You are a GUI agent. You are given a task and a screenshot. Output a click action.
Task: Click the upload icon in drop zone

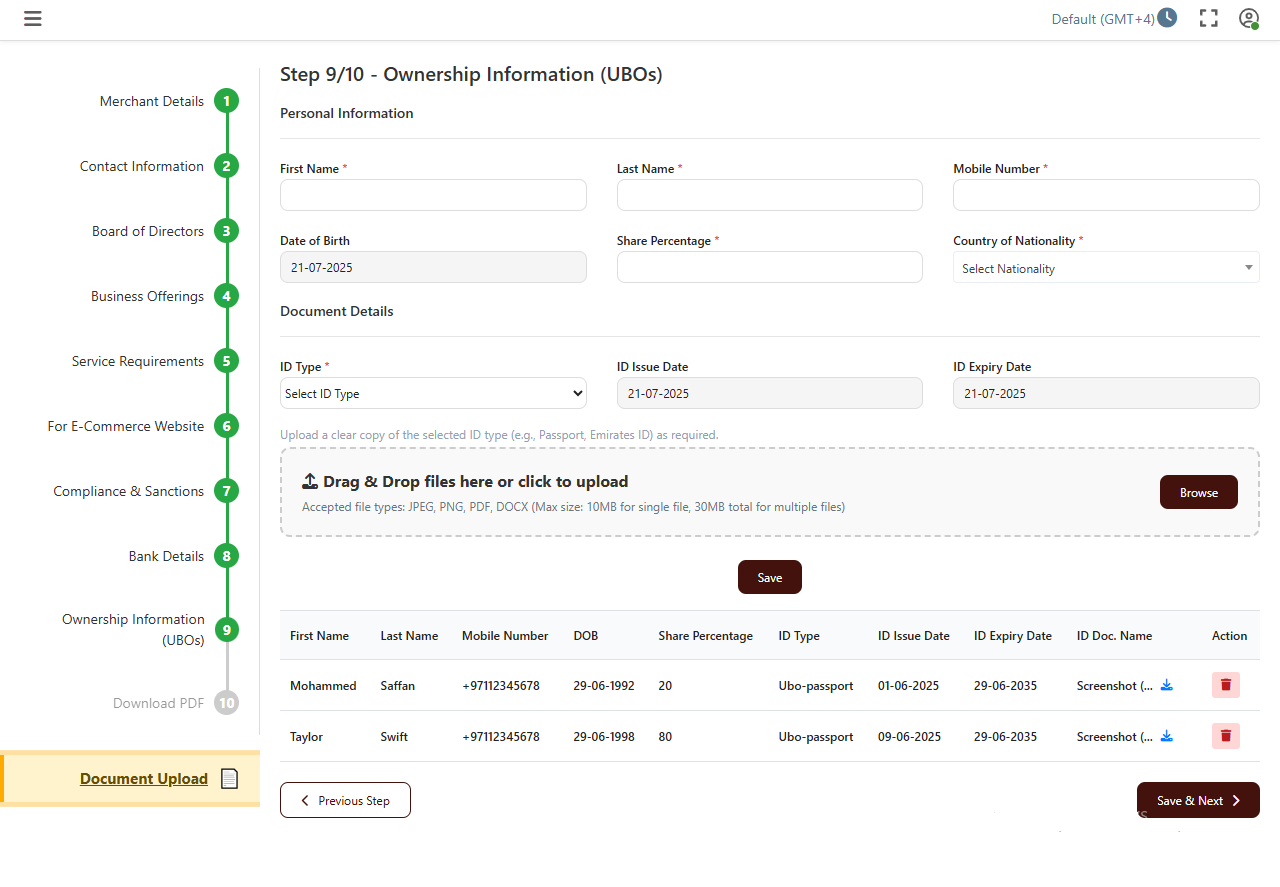pos(310,481)
